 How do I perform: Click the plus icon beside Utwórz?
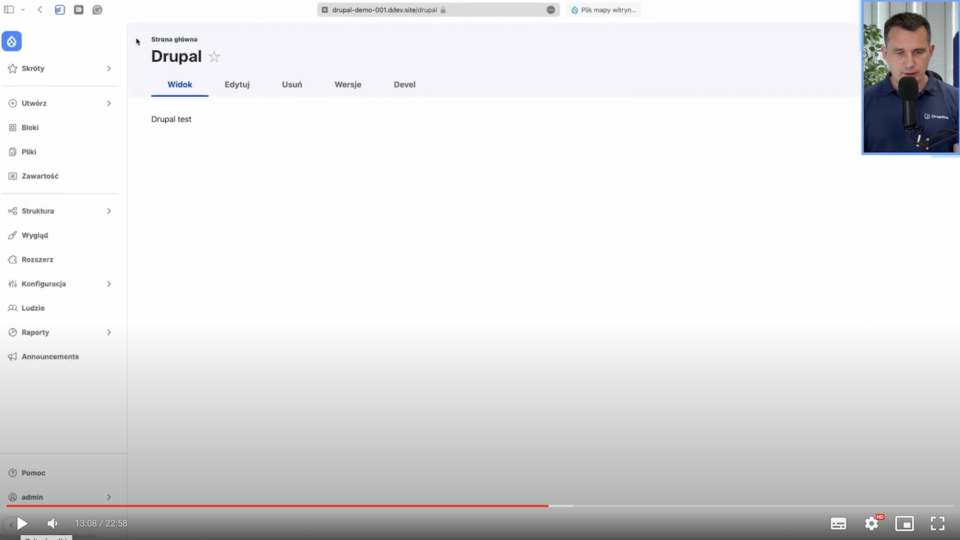[x=12, y=103]
